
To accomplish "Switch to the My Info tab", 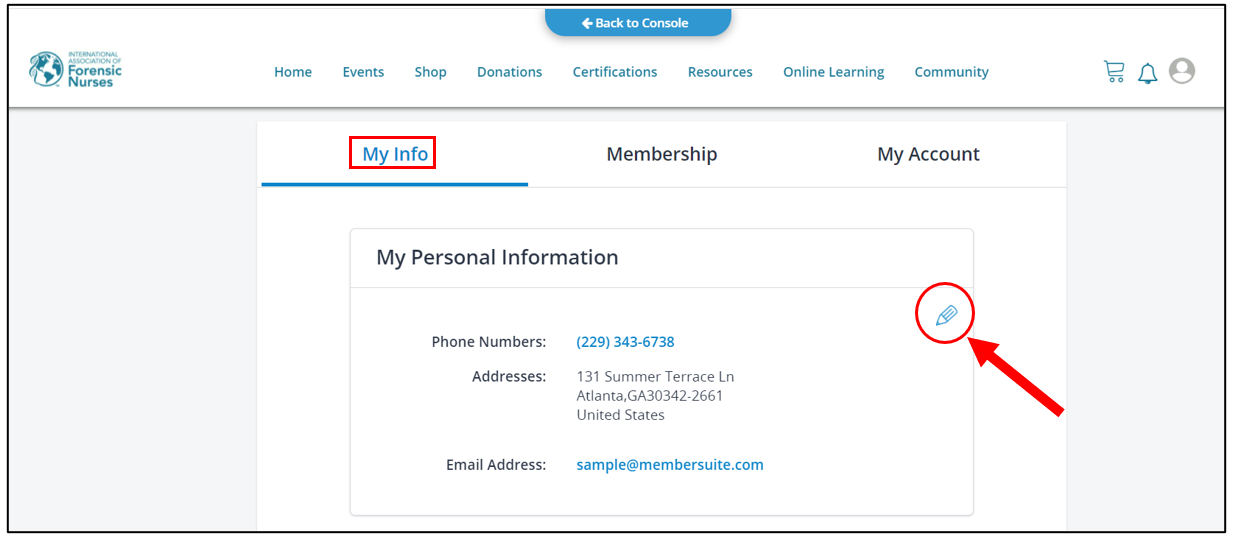I will [x=395, y=154].
